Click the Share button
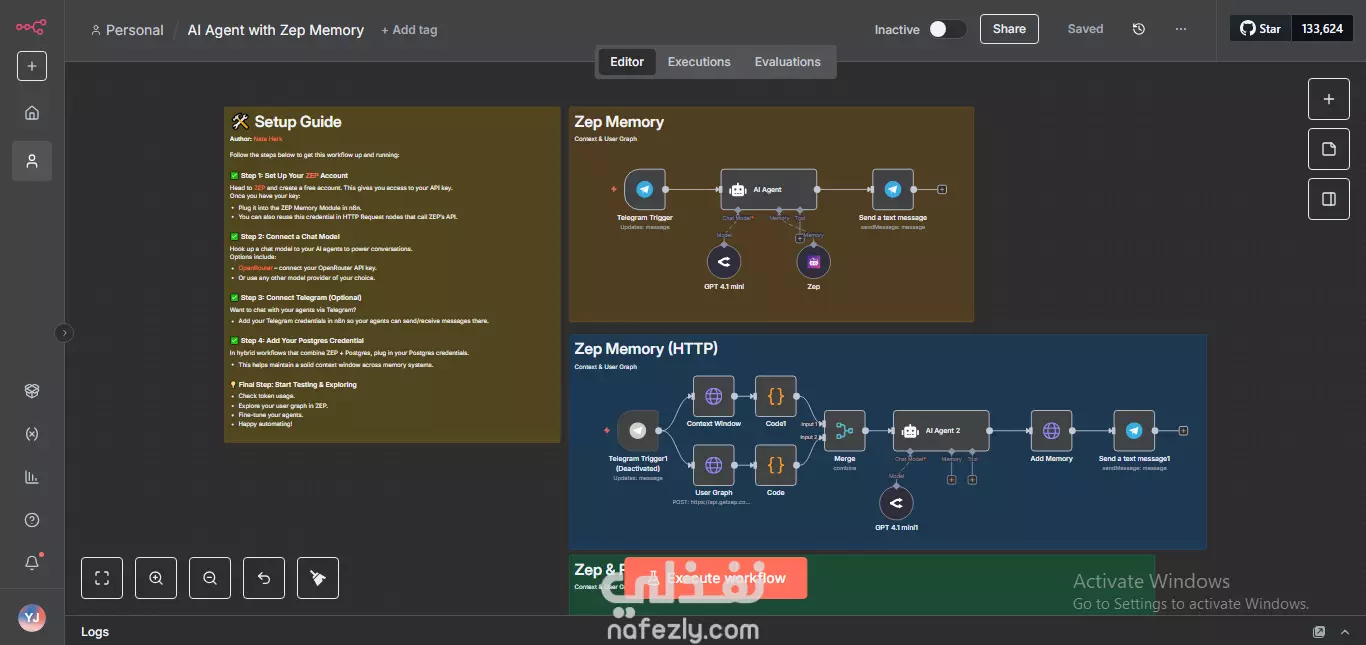 [1009, 29]
